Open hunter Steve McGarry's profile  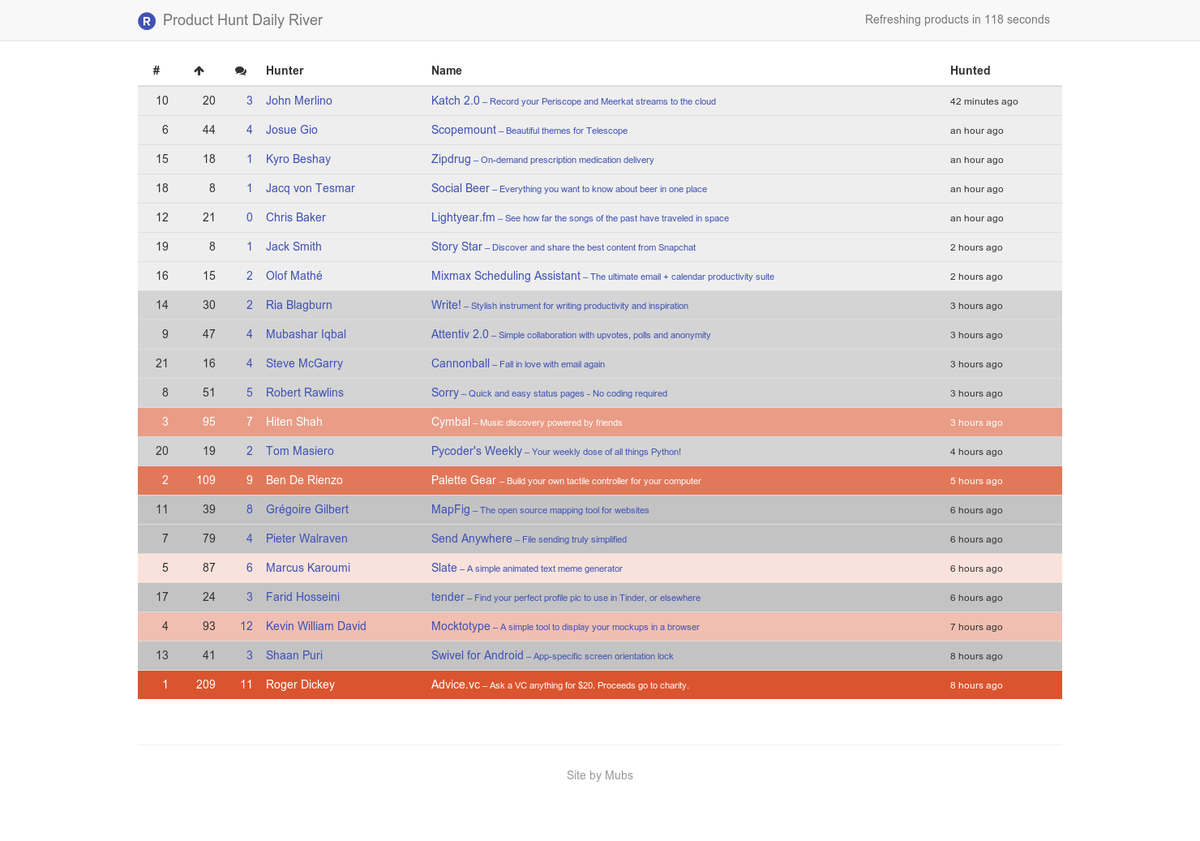304,363
